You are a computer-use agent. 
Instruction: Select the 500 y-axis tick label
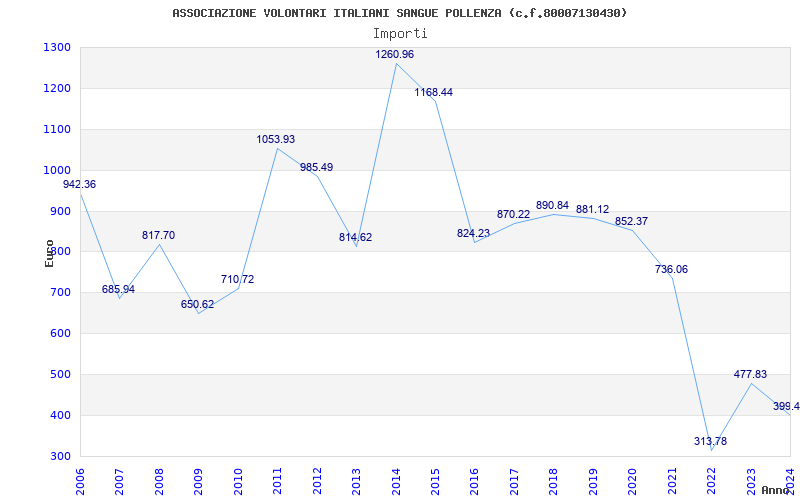[x=60, y=374]
